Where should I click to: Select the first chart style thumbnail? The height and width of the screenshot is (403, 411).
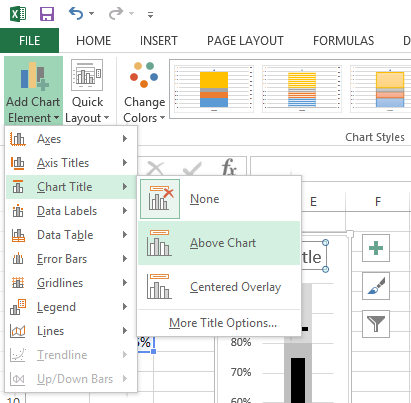click(x=214, y=89)
